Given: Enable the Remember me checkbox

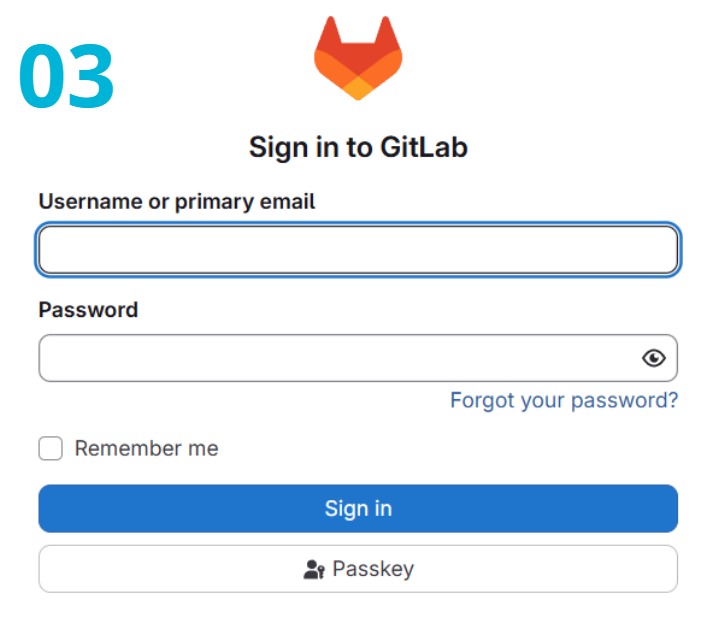Looking at the screenshot, I should tap(51, 448).
